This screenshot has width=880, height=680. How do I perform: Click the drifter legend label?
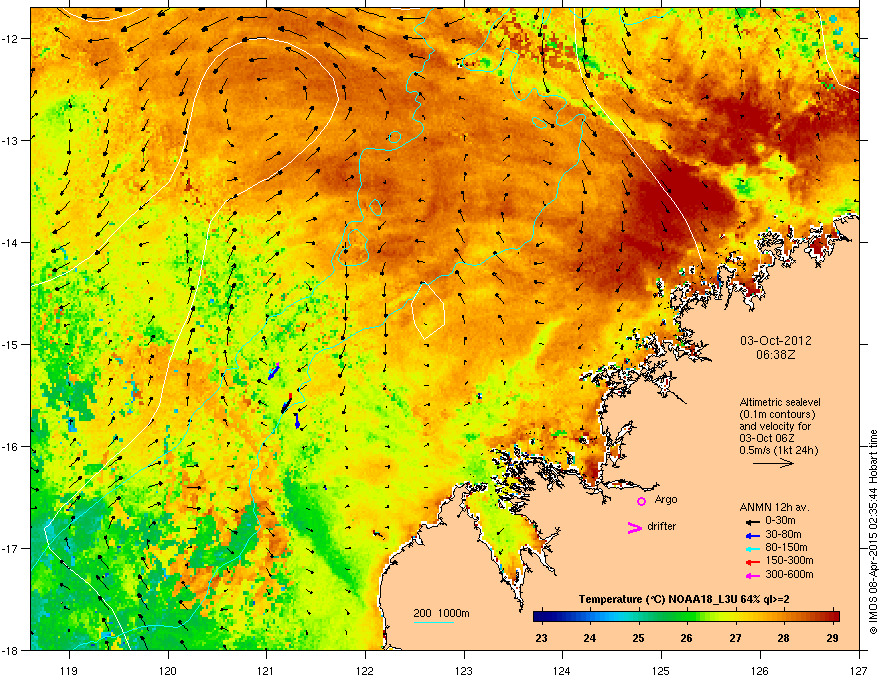[662, 526]
